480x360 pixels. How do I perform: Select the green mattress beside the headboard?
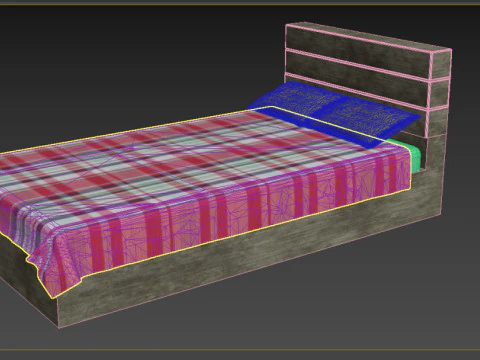414,156
